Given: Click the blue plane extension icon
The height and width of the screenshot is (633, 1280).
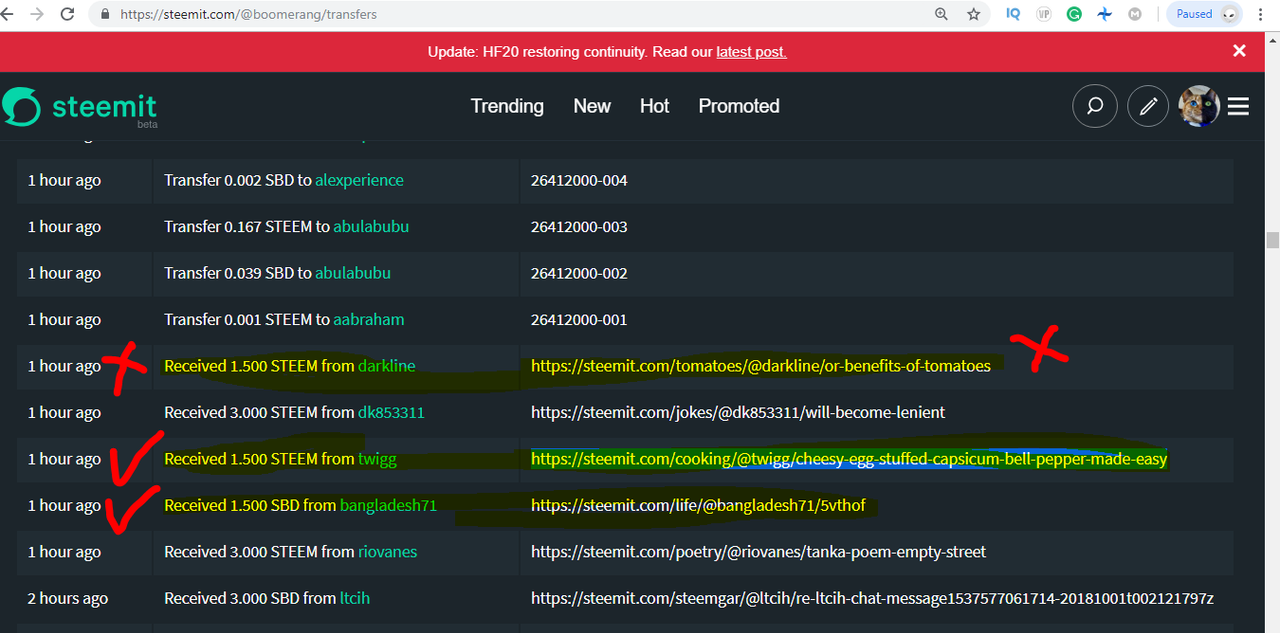Looking at the screenshot, I should pos(1105,14).
